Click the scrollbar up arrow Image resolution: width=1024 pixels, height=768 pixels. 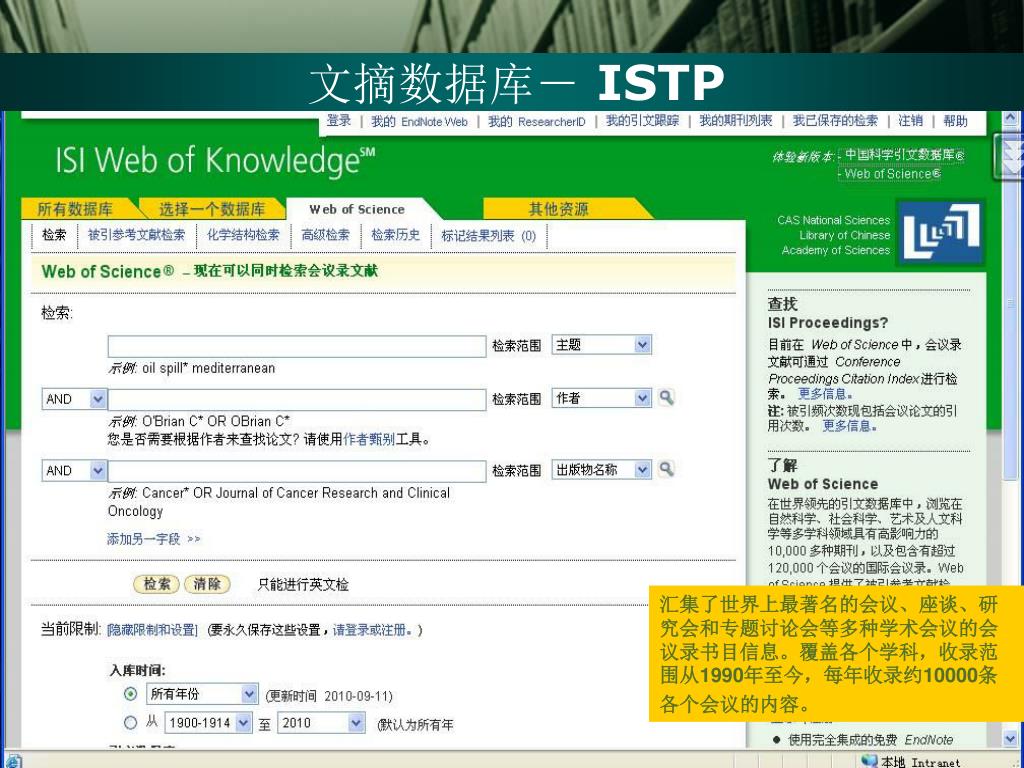(x=1011, y=119)
